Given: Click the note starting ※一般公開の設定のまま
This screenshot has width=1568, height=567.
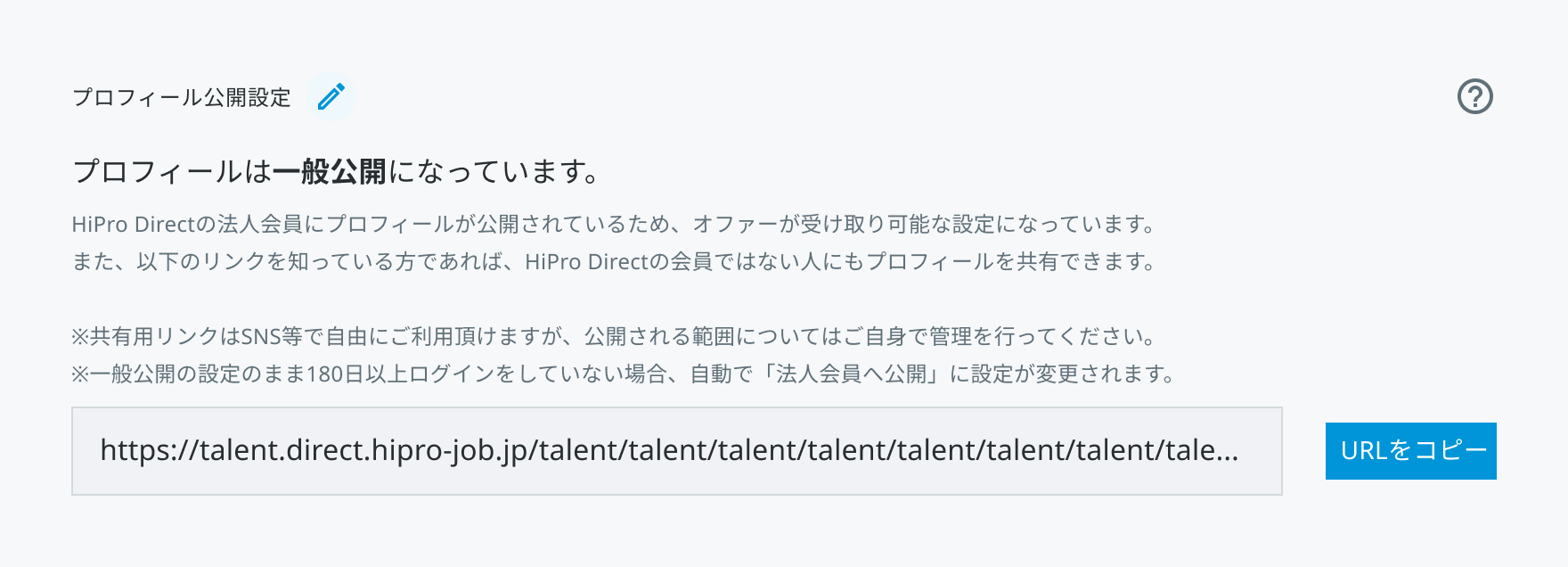Looking at the screenshot, I should [x=624, y=374].
